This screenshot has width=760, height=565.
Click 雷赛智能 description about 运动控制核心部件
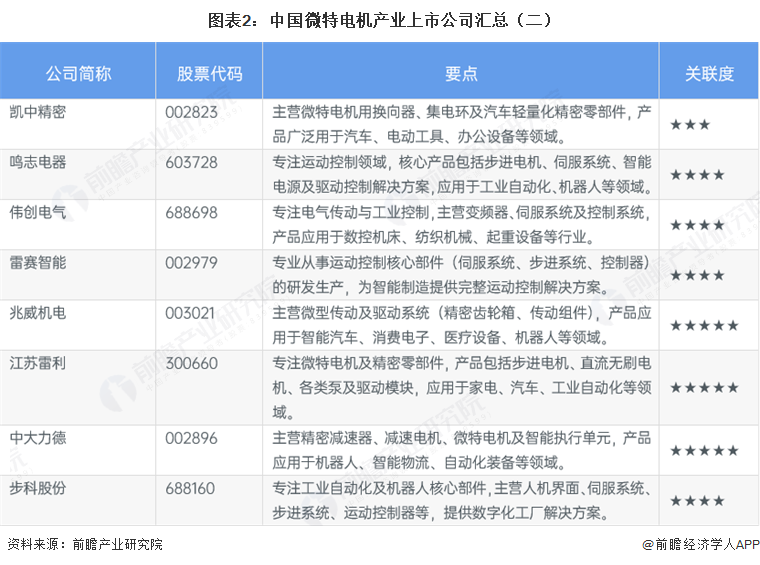(461, 275)
